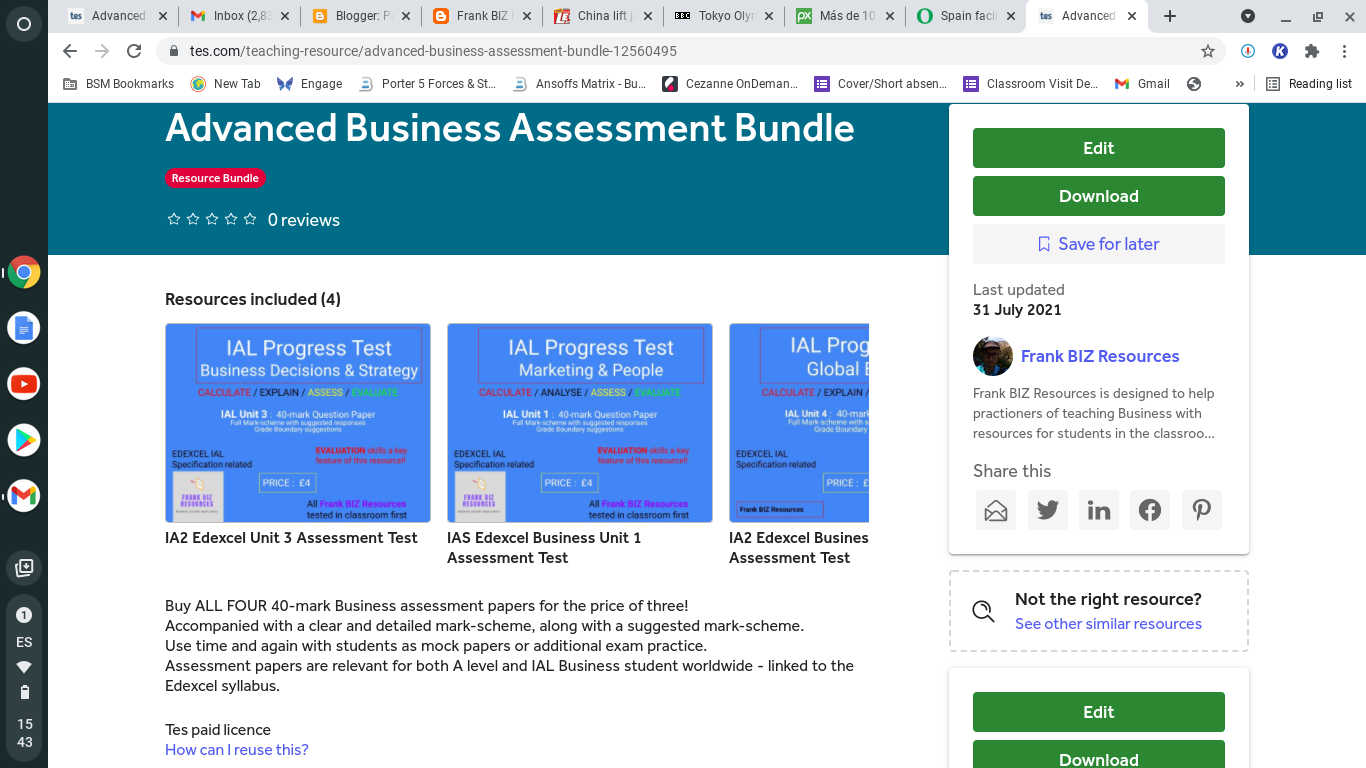1366x768 pixels.
Task: Open the Gmail bookmark
Action: click(1142, 84)
